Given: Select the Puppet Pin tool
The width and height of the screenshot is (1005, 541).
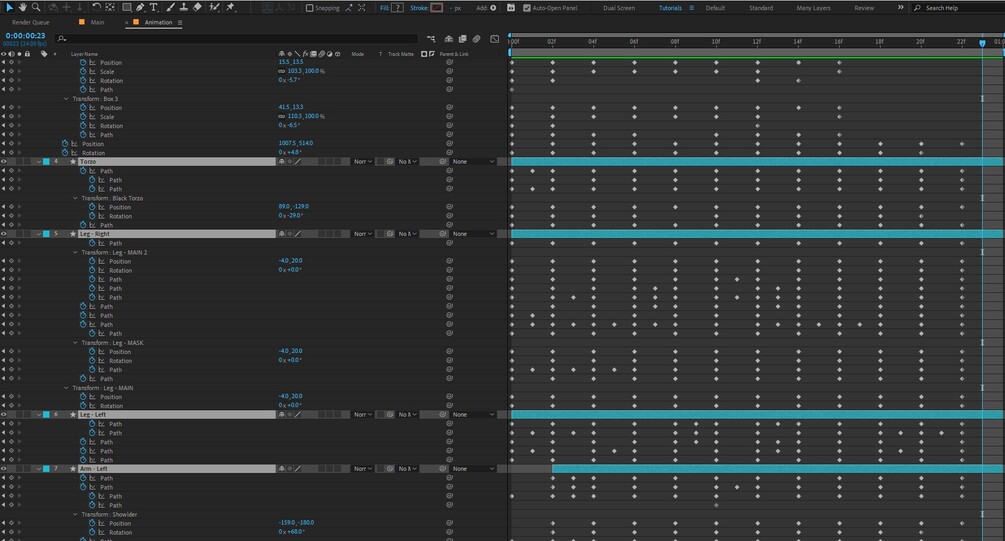Looking at the screenshot, I should tap(230, 7).
